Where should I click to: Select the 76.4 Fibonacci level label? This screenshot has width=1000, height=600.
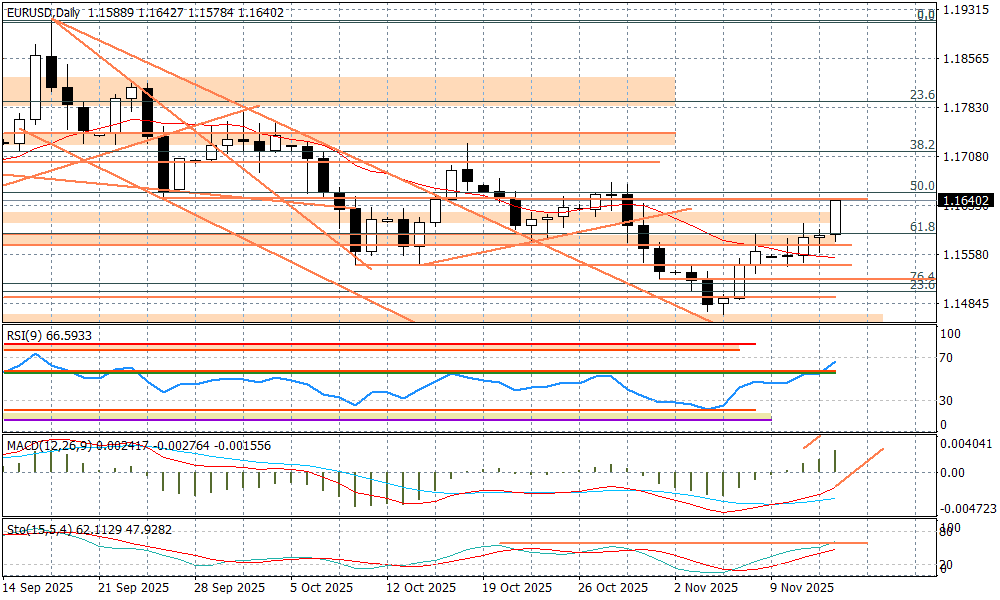click(x=921, y=276)
